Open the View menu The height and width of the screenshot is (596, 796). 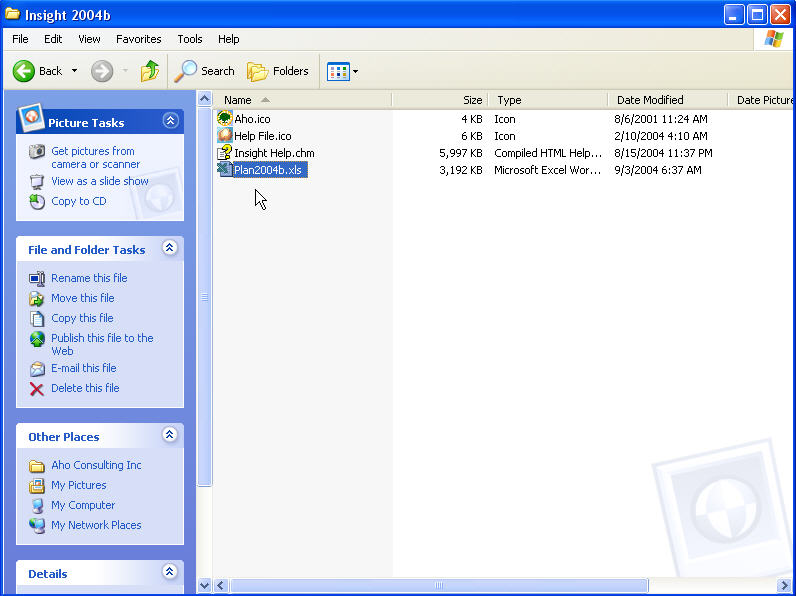point(89,39)
